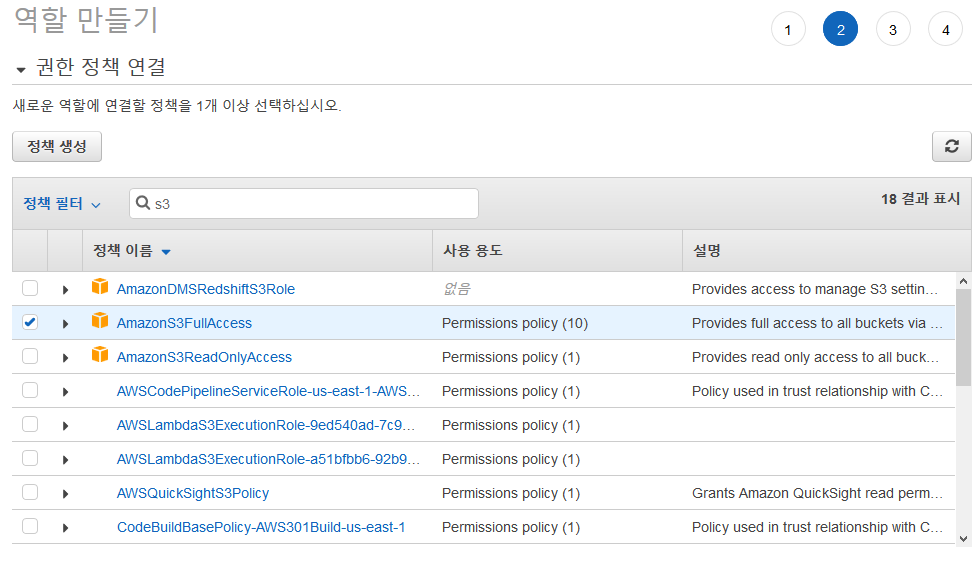
Task: Tick the AWSCodePipelineServiceRole checkbox
Action: pyautogui.click(x=30, y=390)
